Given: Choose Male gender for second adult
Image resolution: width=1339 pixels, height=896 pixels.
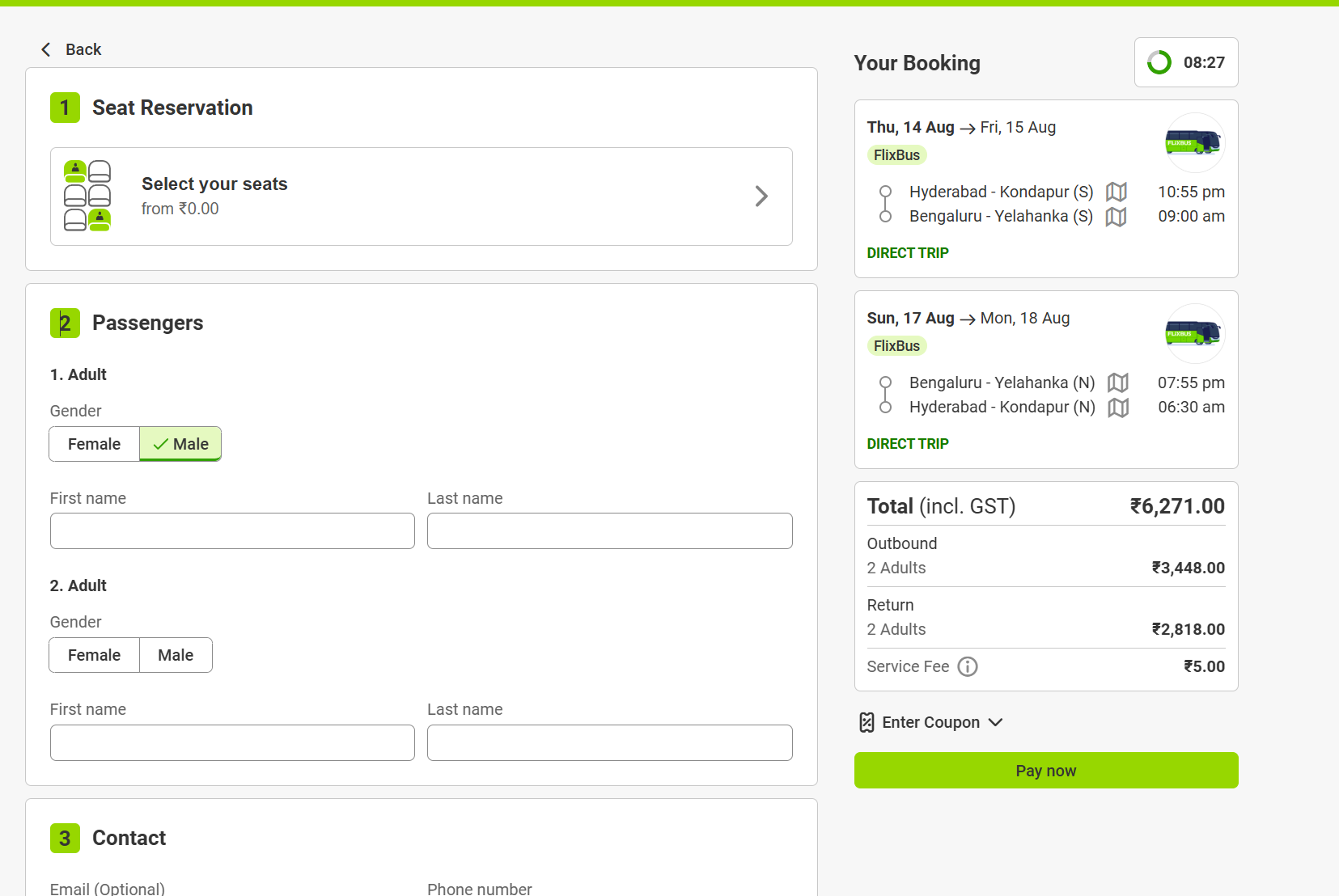Looking at the screenshot, I should point(176,655).
